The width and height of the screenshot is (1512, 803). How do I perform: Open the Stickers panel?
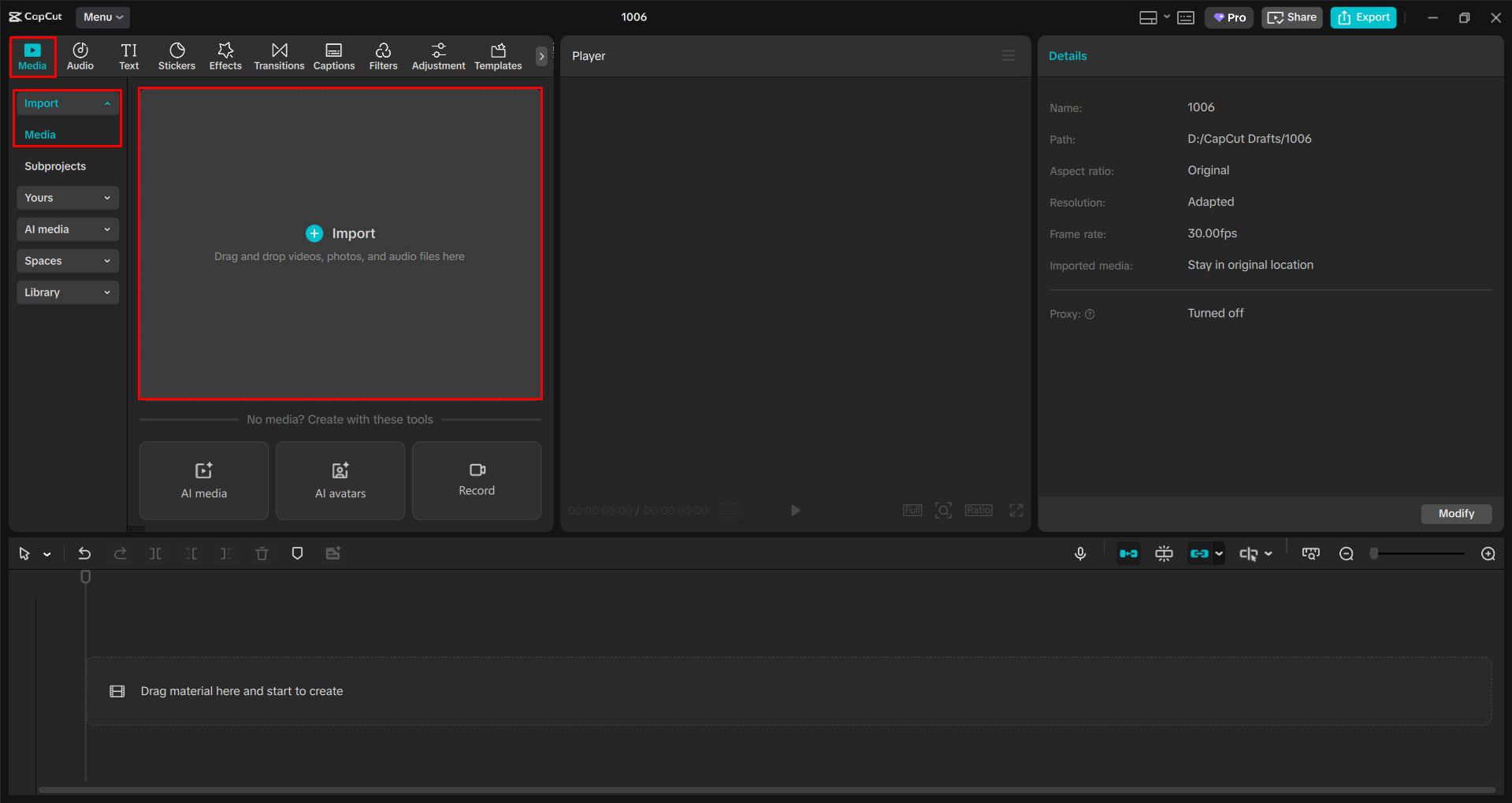pos(176,56)
